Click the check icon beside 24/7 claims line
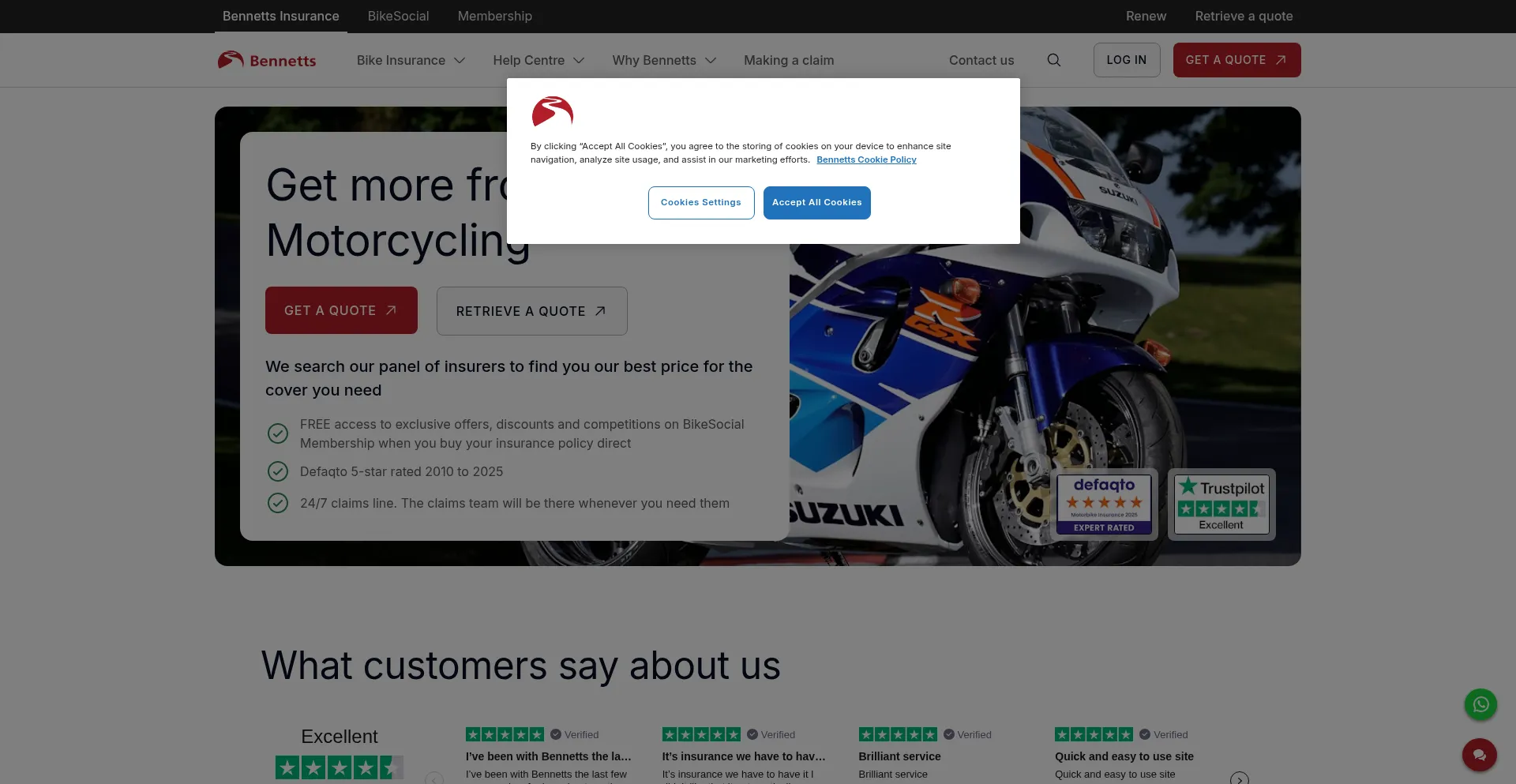 (278, 503)
